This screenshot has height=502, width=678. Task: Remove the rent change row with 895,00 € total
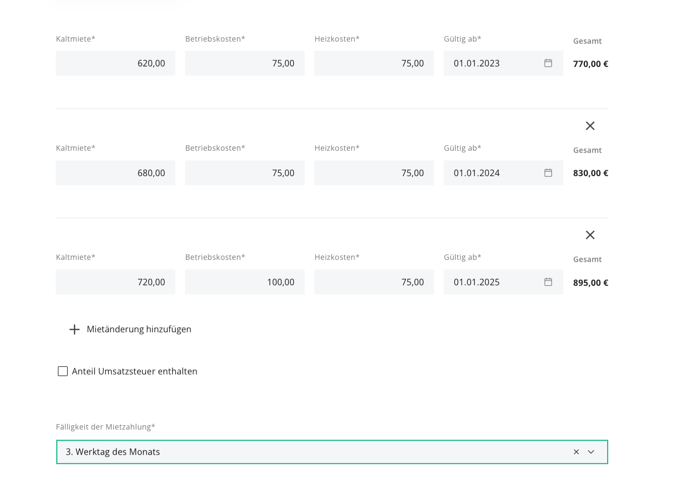pos(590,235)
